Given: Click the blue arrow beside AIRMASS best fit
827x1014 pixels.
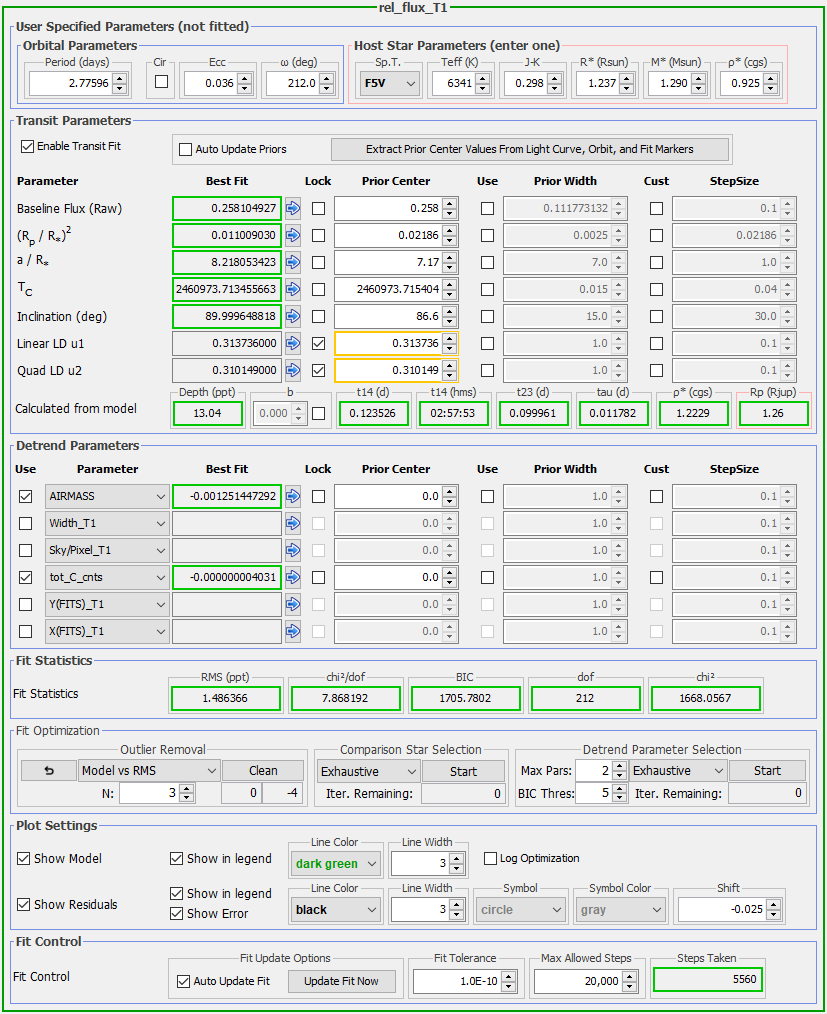Looking at the screenshot, I should [x=293, y=496].
